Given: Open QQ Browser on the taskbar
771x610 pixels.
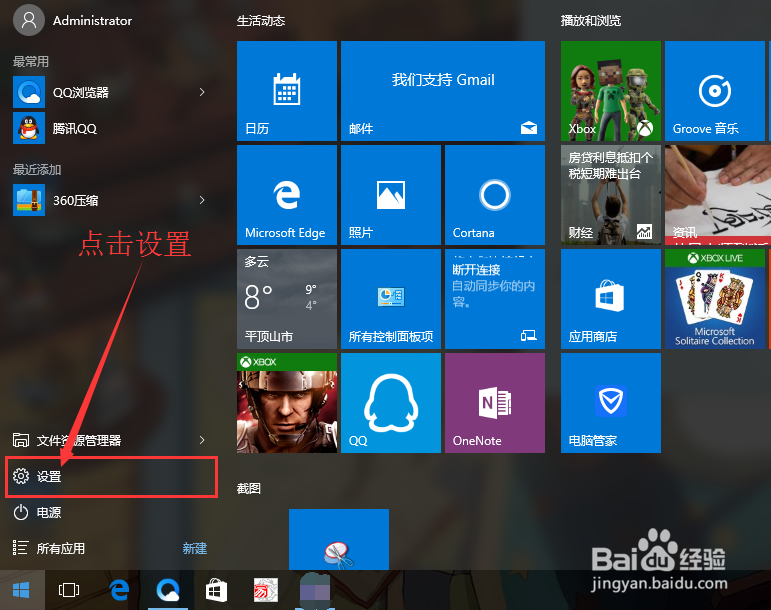Looking at the screenshot, I should [168, 589].
